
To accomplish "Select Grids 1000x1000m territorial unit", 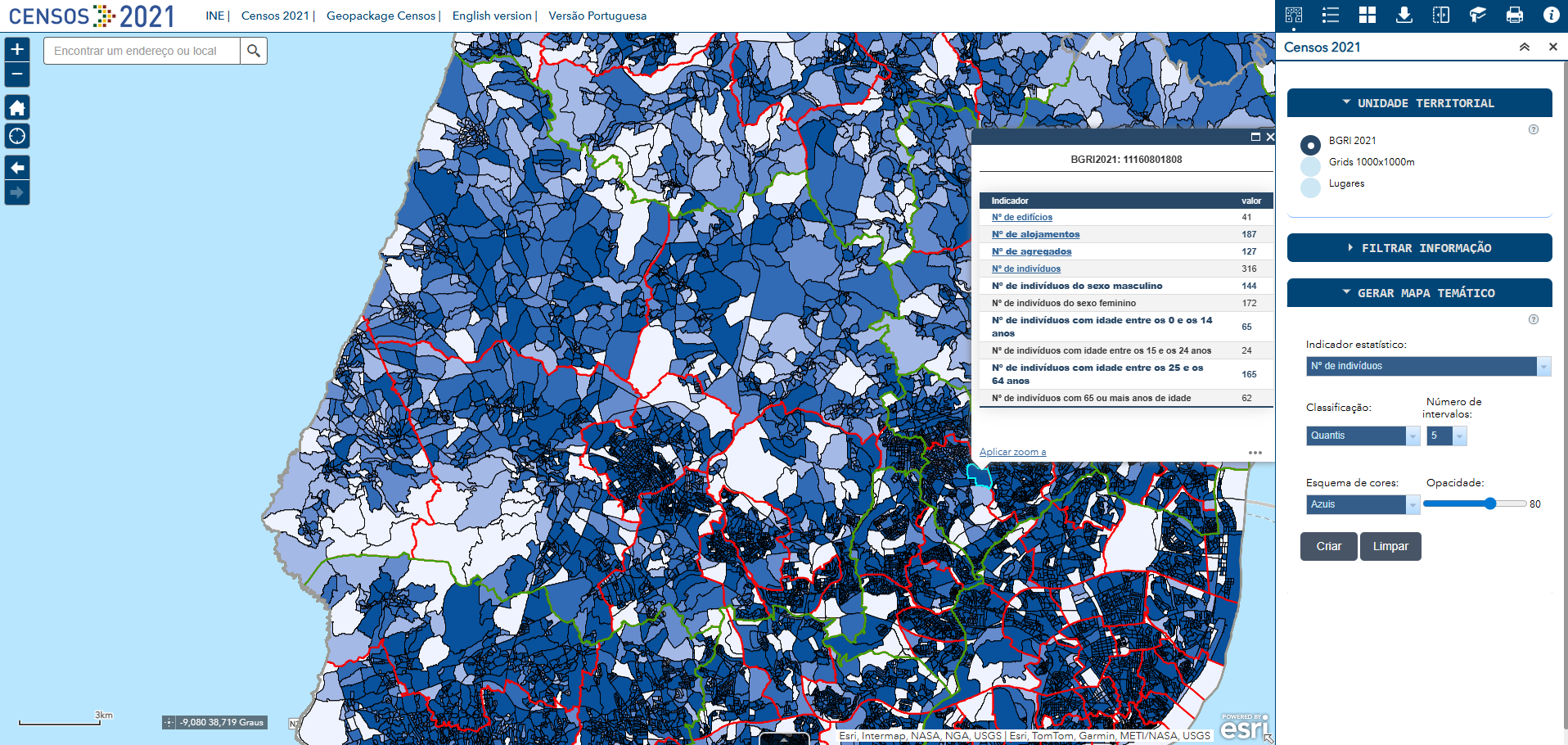I will 1310,165.
